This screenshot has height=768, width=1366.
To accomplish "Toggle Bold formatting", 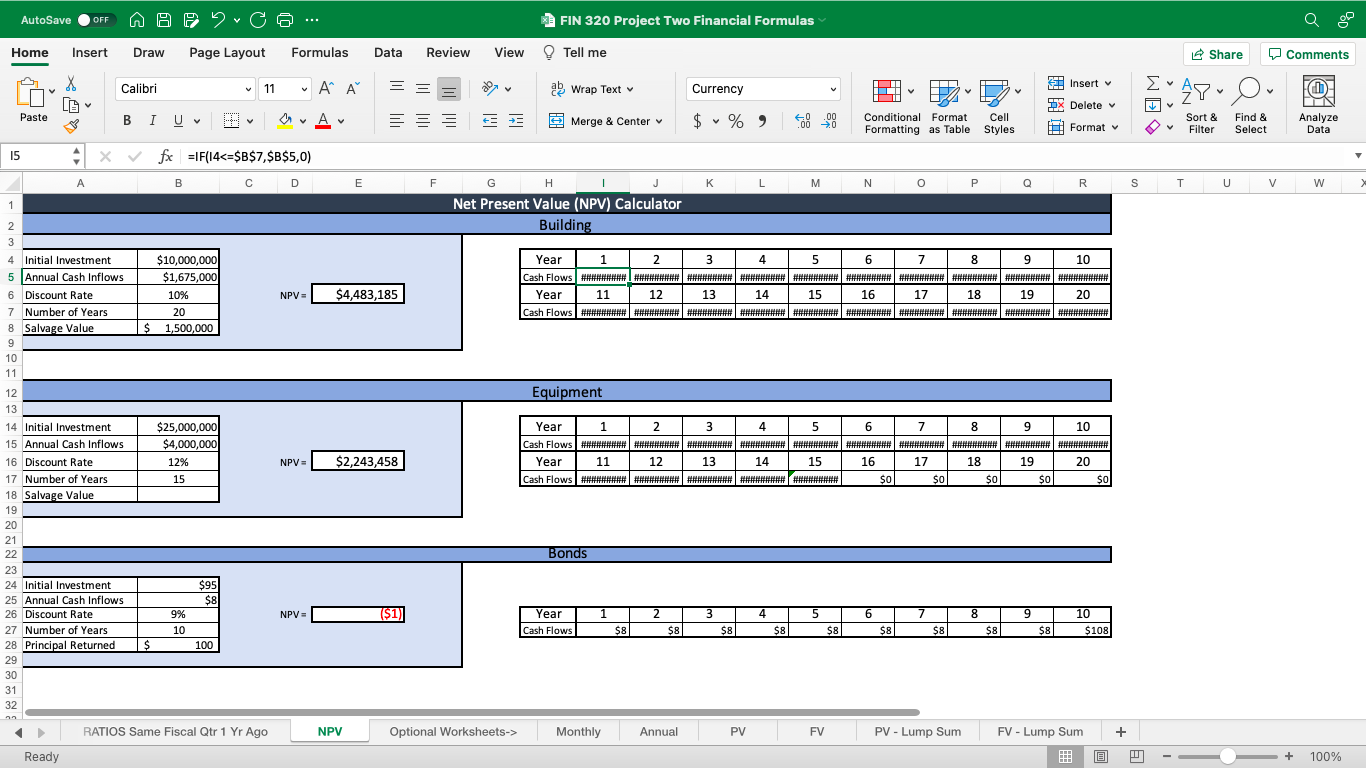I will pyautogui.click(x=127, y=121).
